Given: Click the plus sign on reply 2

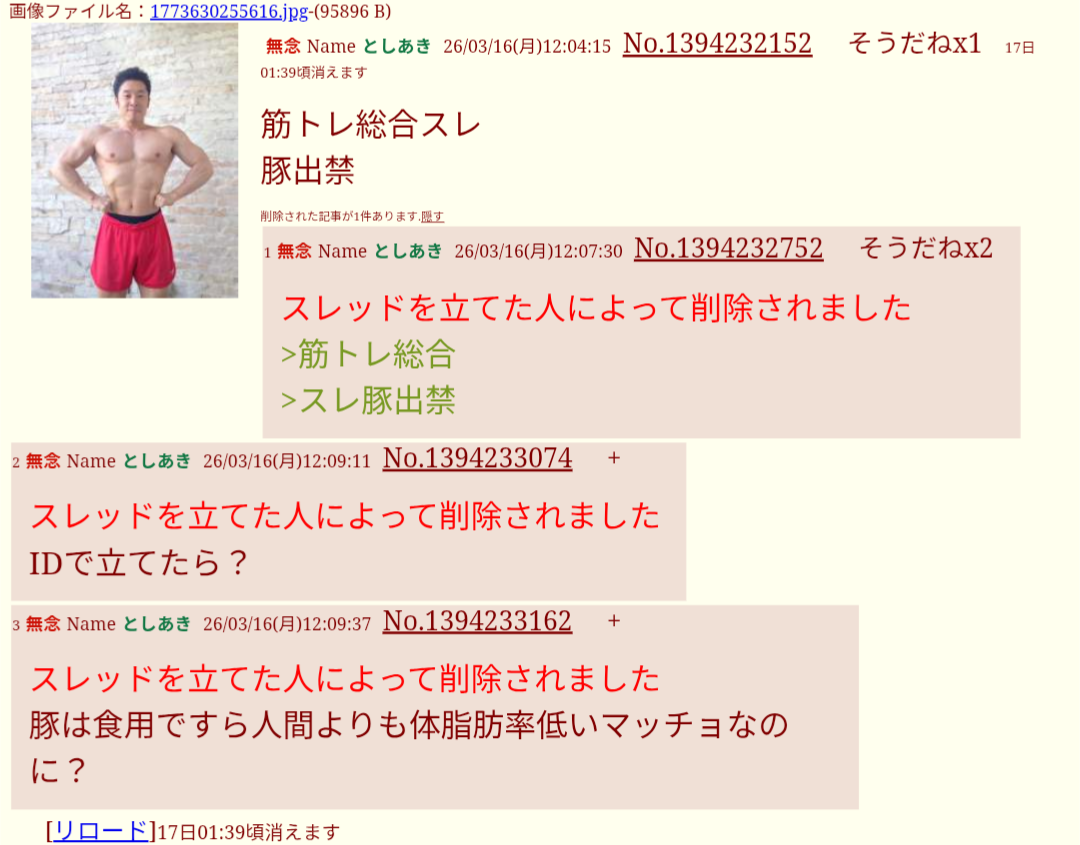Looking at the screenshot, I should (x=614, y=458).
